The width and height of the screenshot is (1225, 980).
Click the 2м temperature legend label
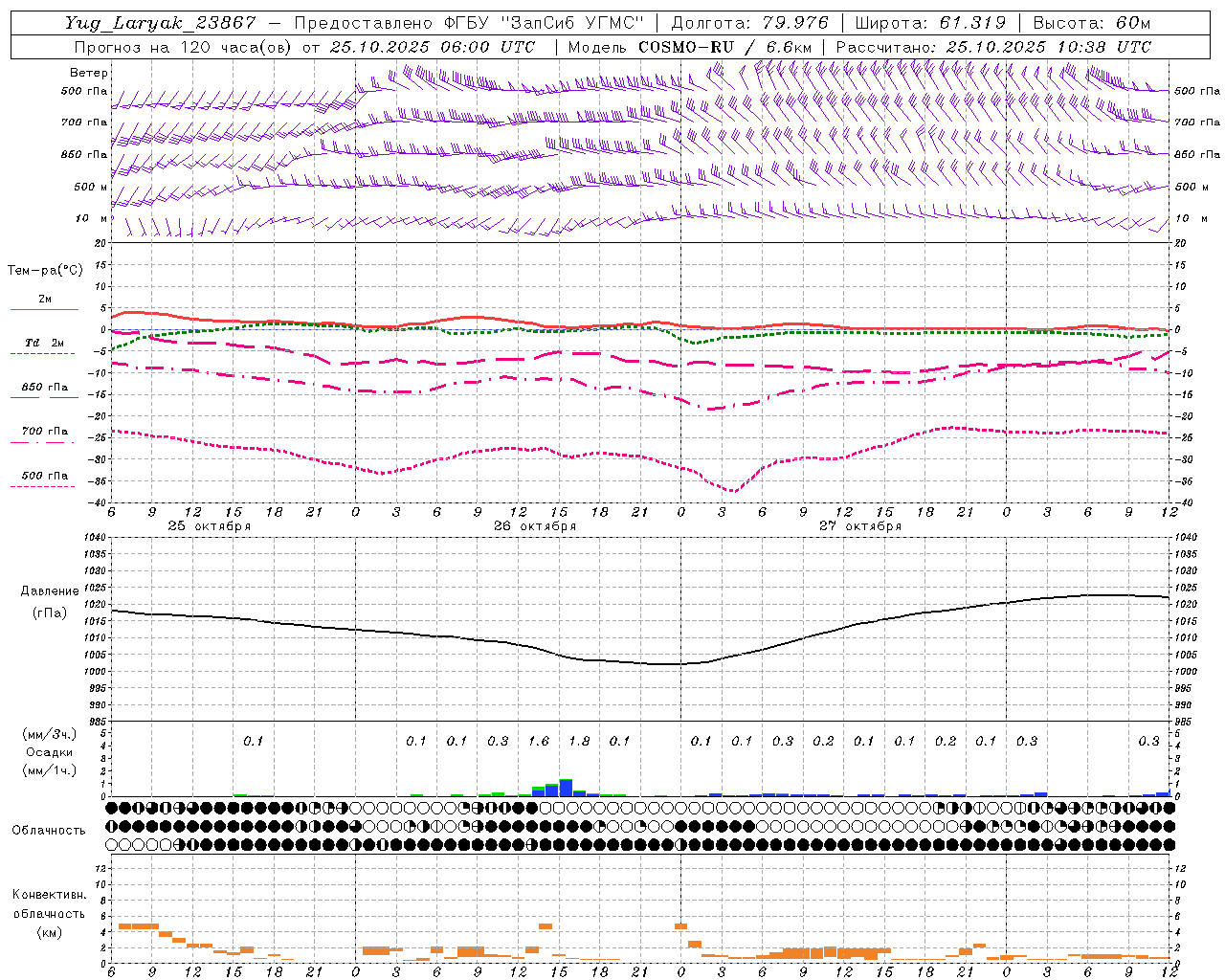[x=45, y=299]
